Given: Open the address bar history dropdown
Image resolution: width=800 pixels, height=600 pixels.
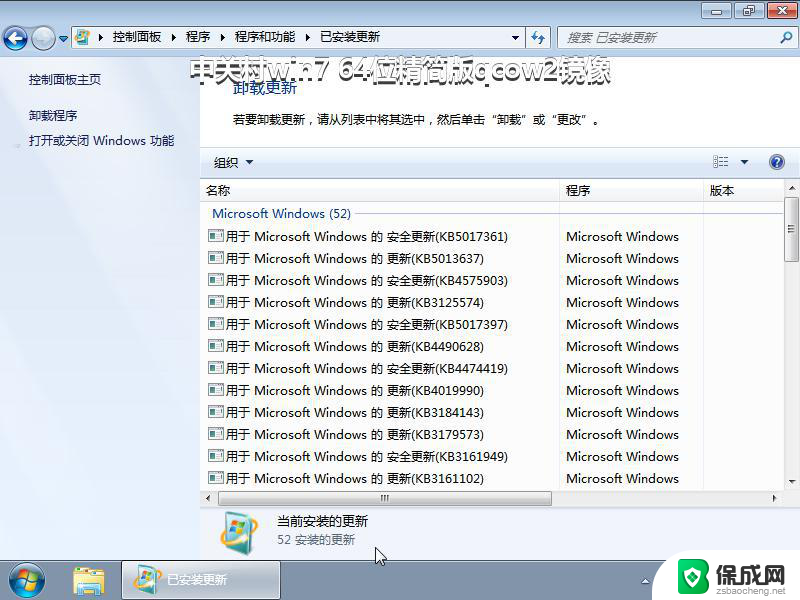Looking at the screenshot, I should pyautogui.click(x=515, y=38).
